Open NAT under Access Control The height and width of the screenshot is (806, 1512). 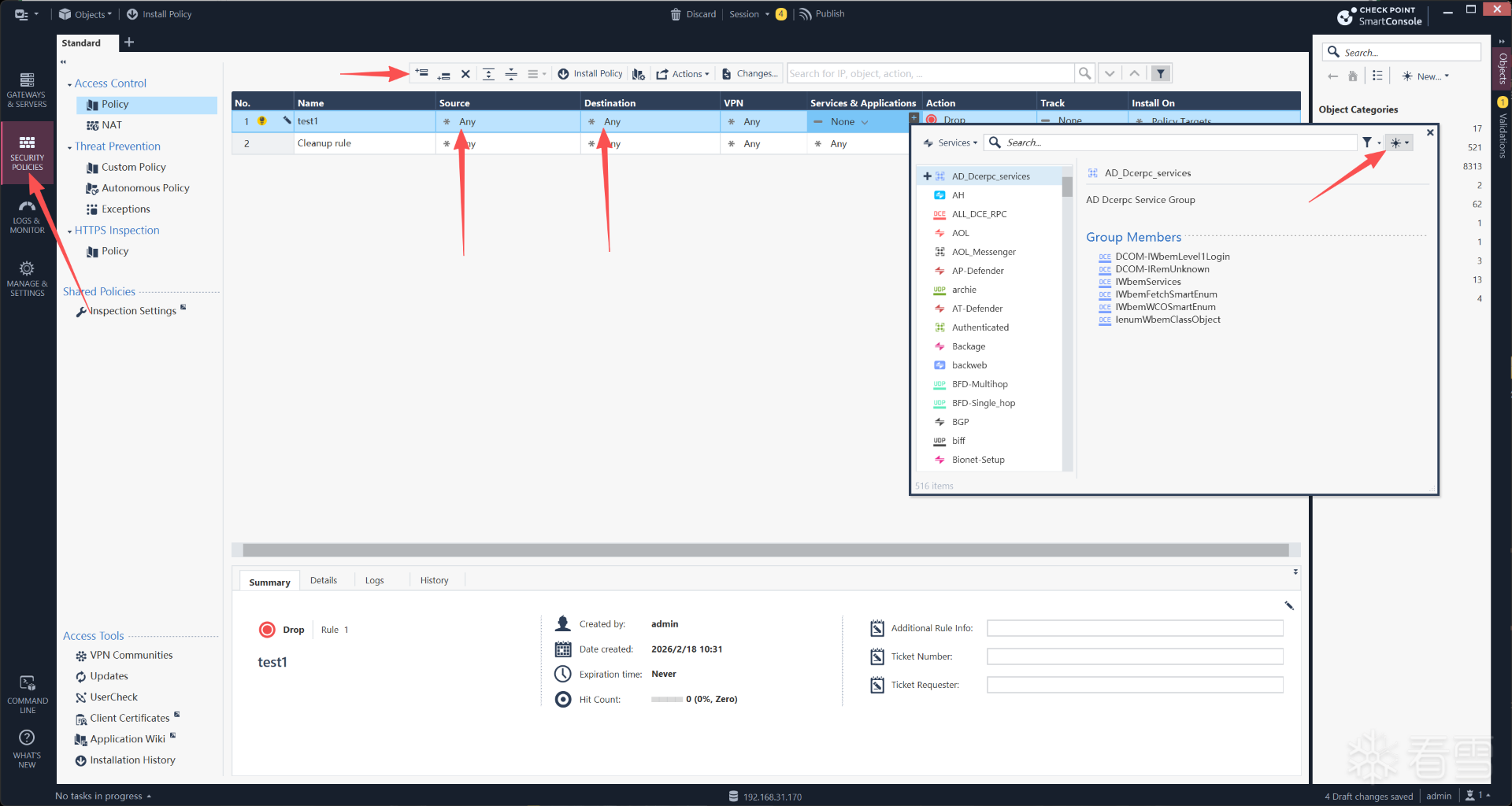click(x=112, y=125)
